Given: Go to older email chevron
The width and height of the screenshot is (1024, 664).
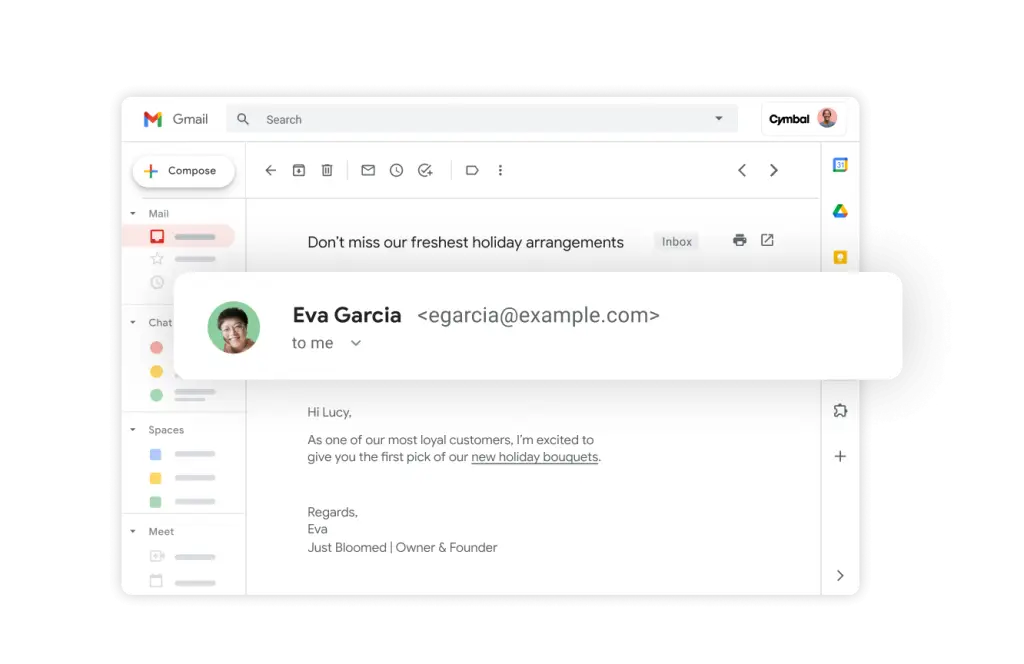Looking at the screenshot, I should point(774,170).
